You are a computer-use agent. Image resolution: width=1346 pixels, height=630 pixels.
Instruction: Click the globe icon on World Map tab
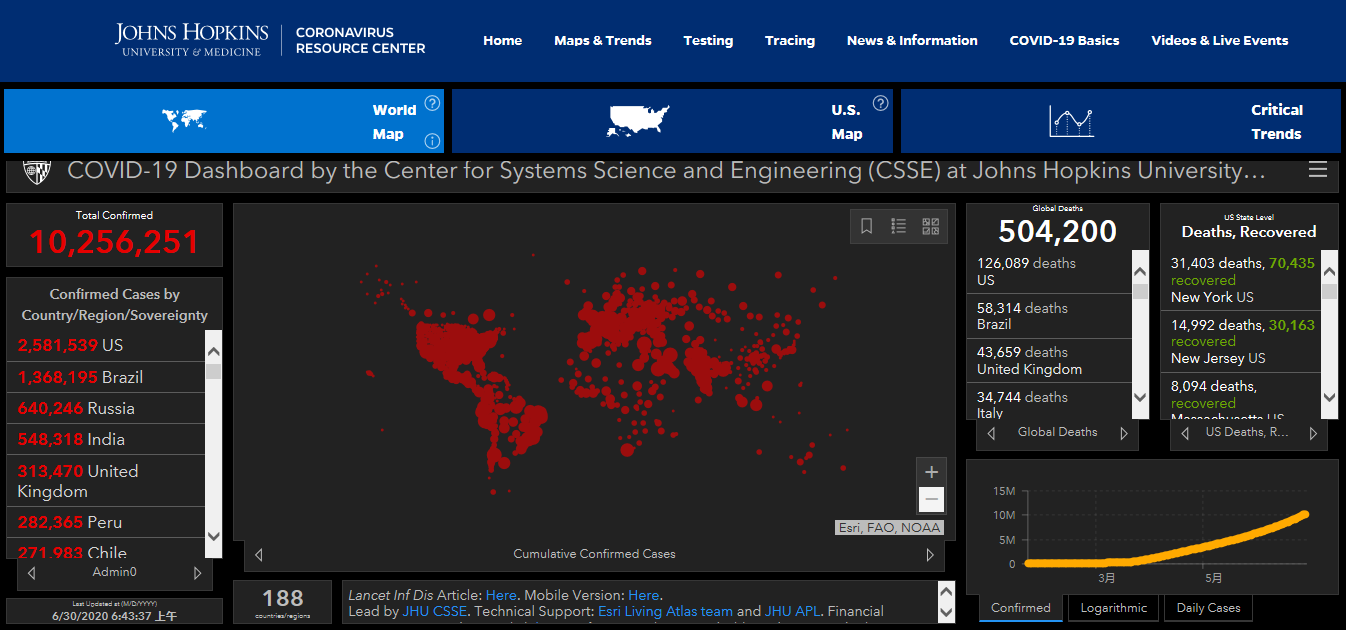(x=184, y=121)
